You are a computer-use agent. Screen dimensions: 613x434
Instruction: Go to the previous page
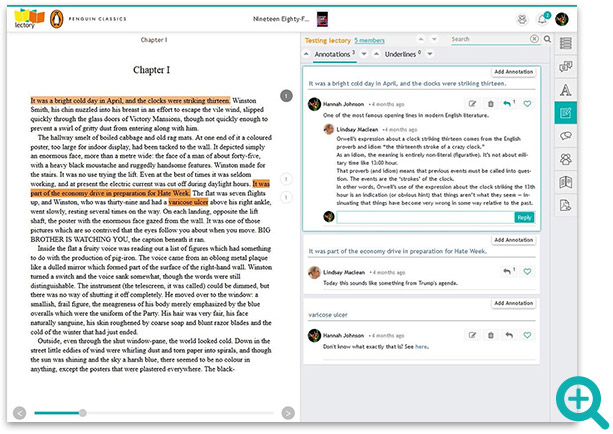20,413
